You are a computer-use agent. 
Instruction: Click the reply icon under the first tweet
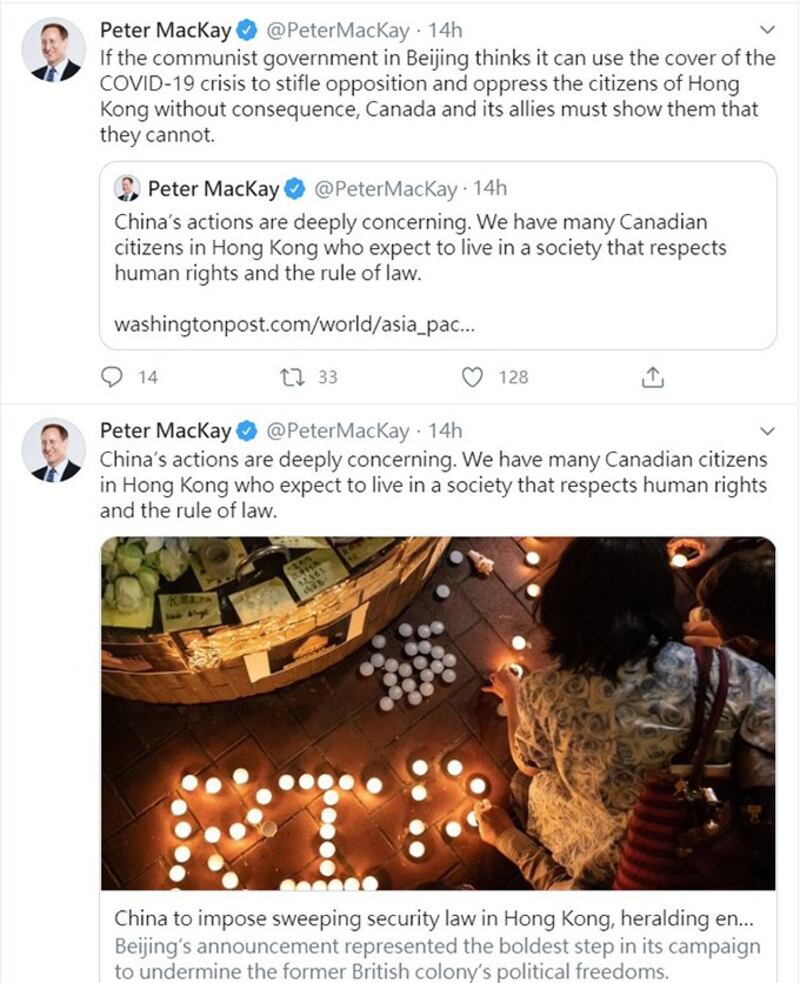[114, 377]
